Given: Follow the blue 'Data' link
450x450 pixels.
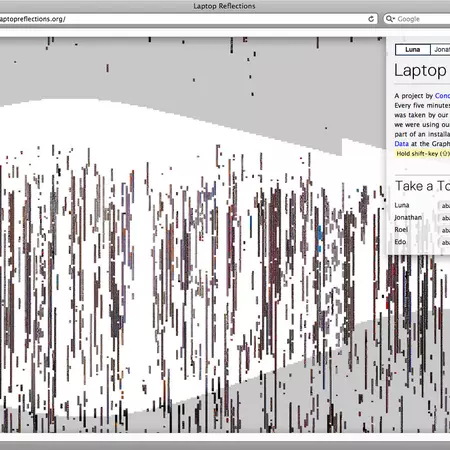Looking at the screenshot, I should pyautogui.click(x=401, y=144).
